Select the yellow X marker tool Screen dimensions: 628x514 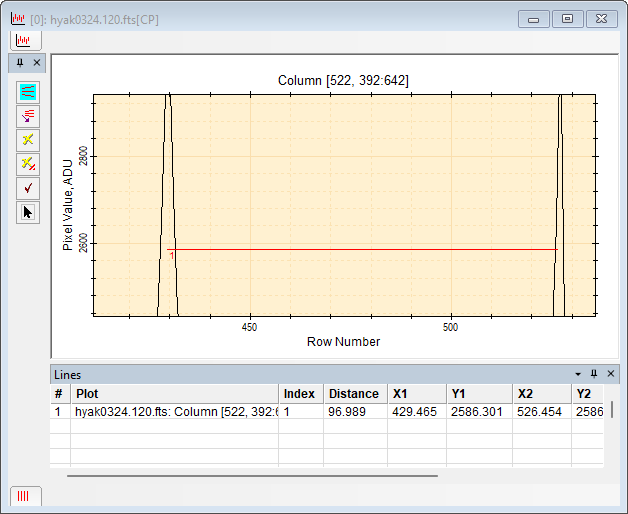point(28,140)
